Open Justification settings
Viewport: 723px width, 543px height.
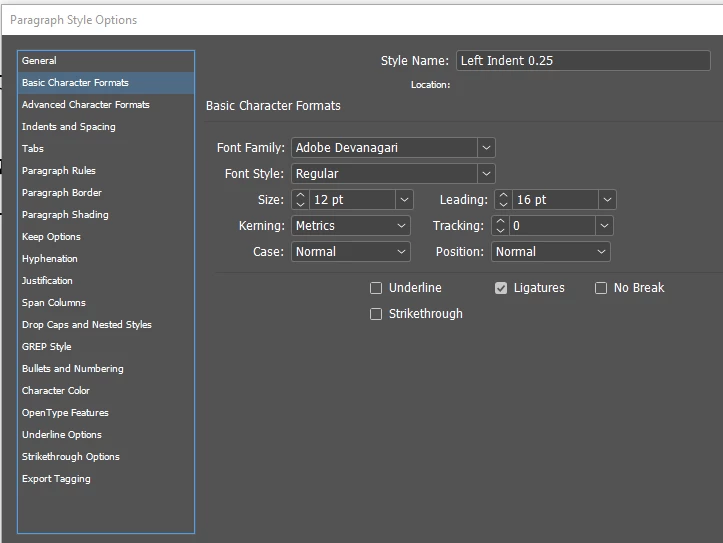point(106,281)
